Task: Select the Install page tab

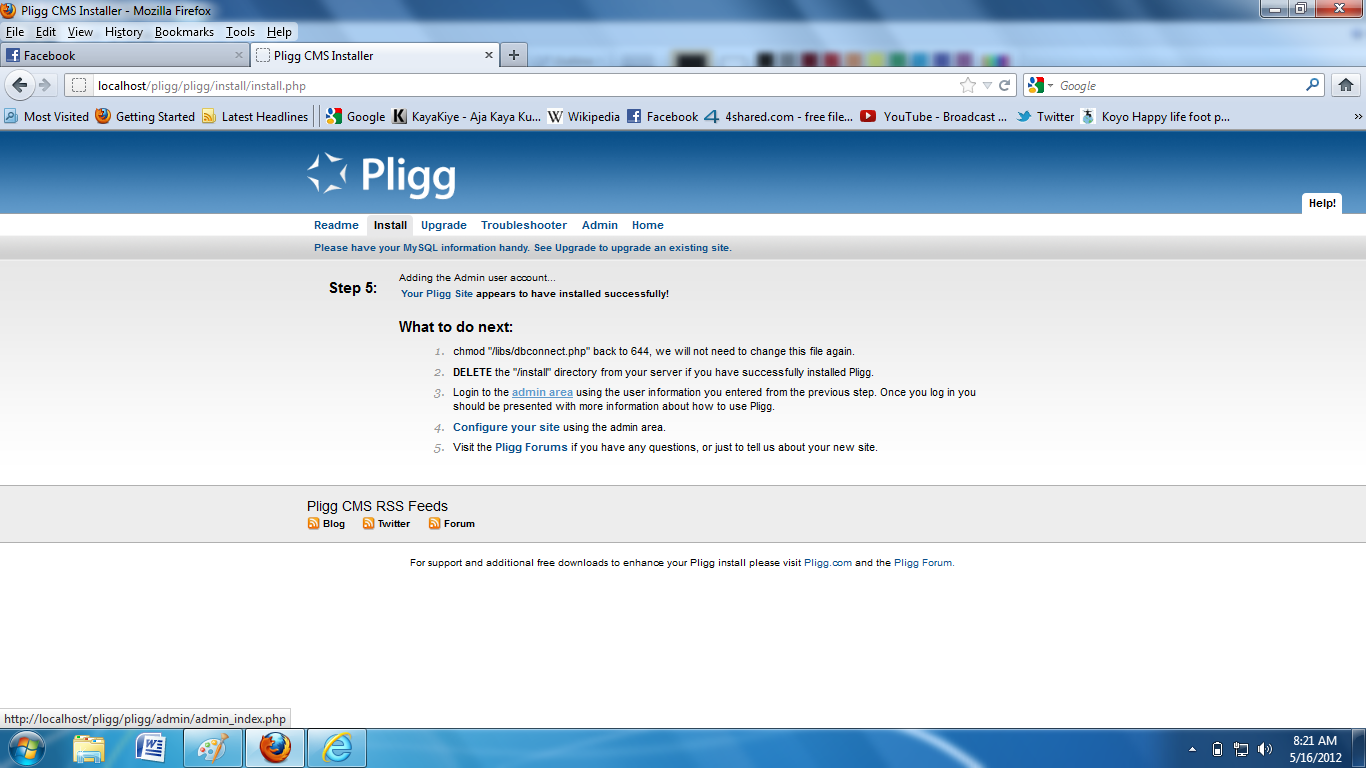Action: coord(390,225)
